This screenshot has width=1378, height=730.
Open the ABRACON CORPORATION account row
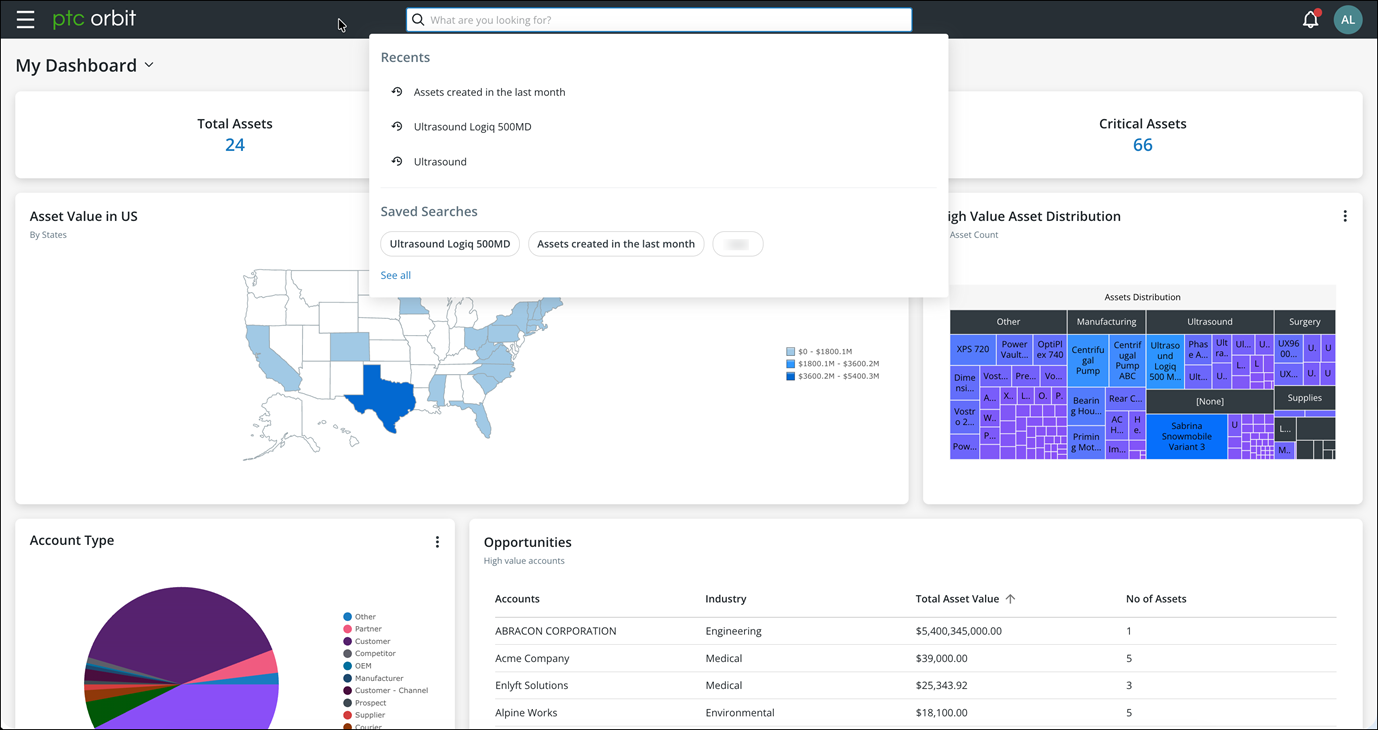(915, 631)
